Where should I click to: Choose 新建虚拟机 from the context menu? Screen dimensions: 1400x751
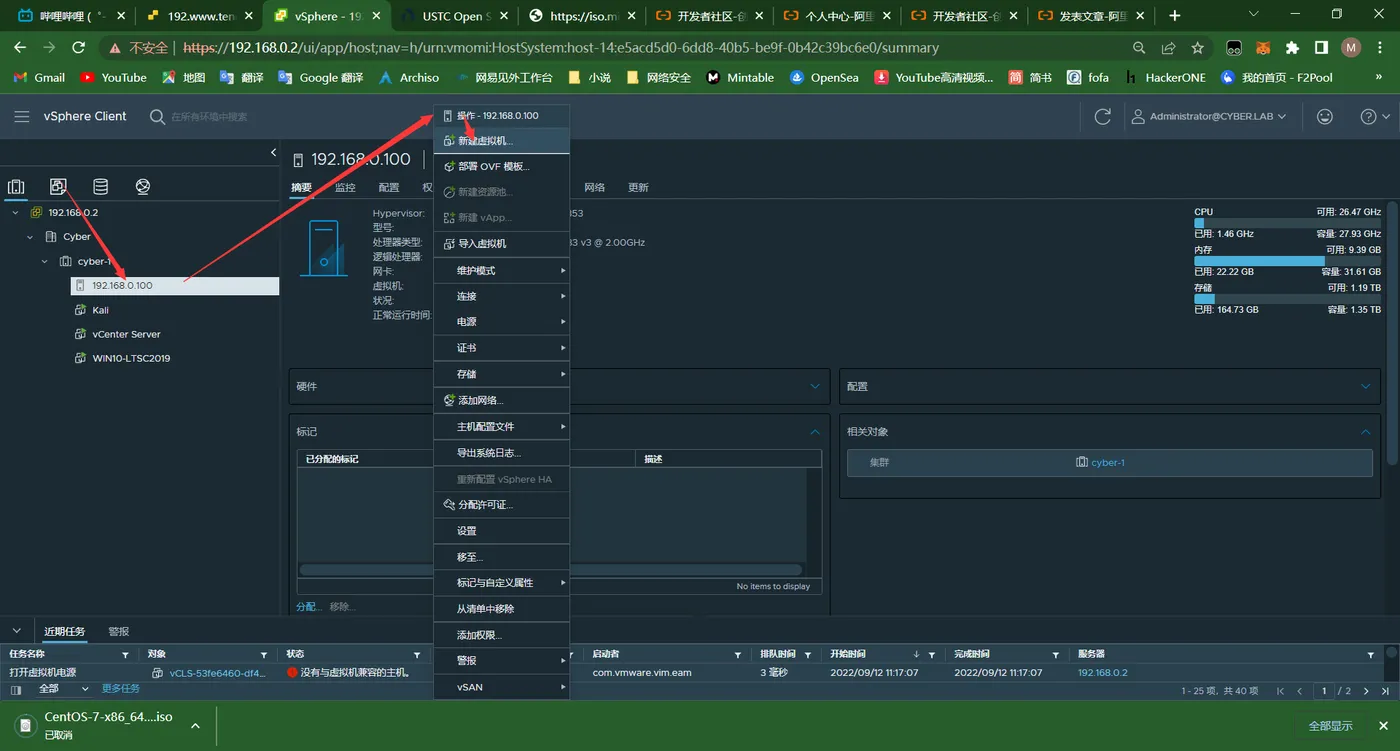click(x=501, y=141)
